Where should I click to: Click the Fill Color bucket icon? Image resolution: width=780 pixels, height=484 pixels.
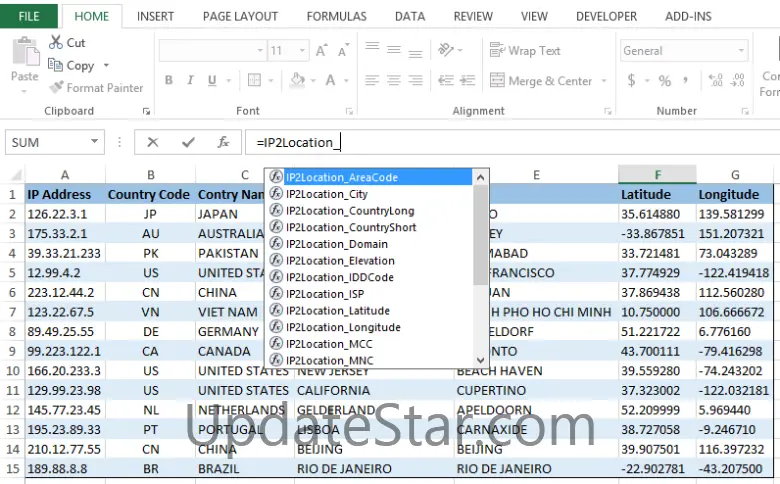coord(297,80)
